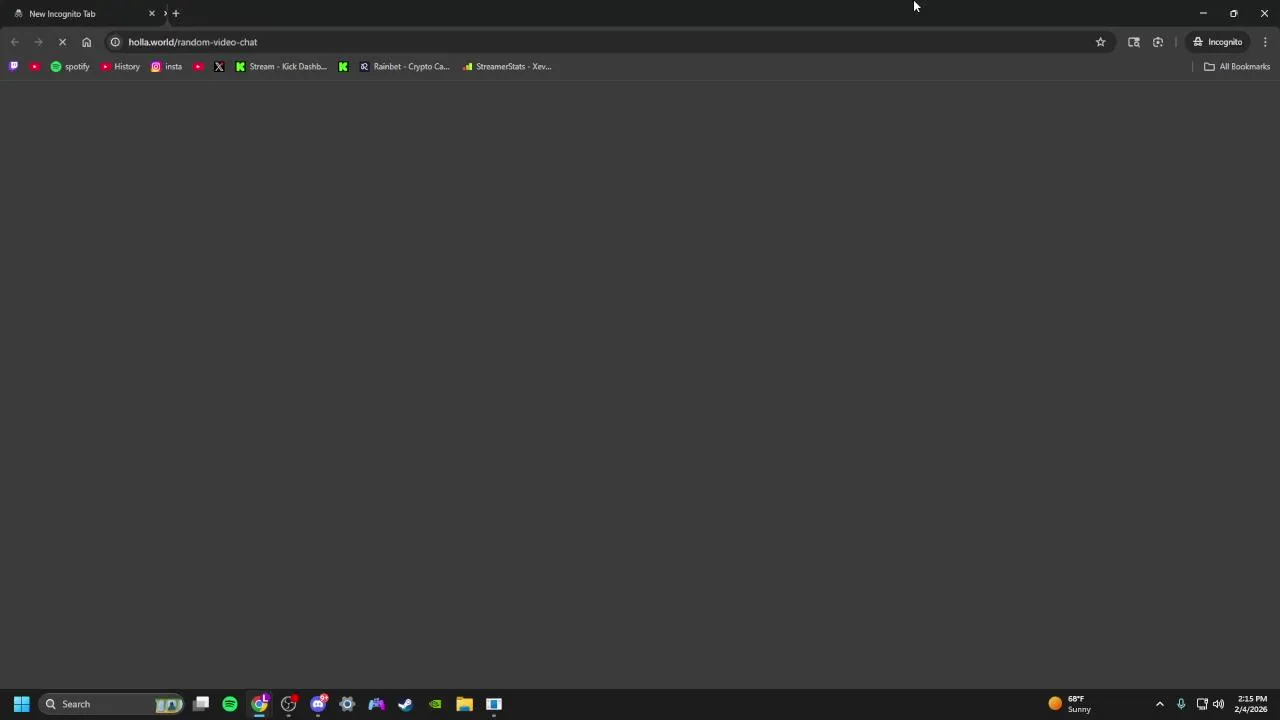
Task: Close the New Incognito Tab
Action: point(152,13)
